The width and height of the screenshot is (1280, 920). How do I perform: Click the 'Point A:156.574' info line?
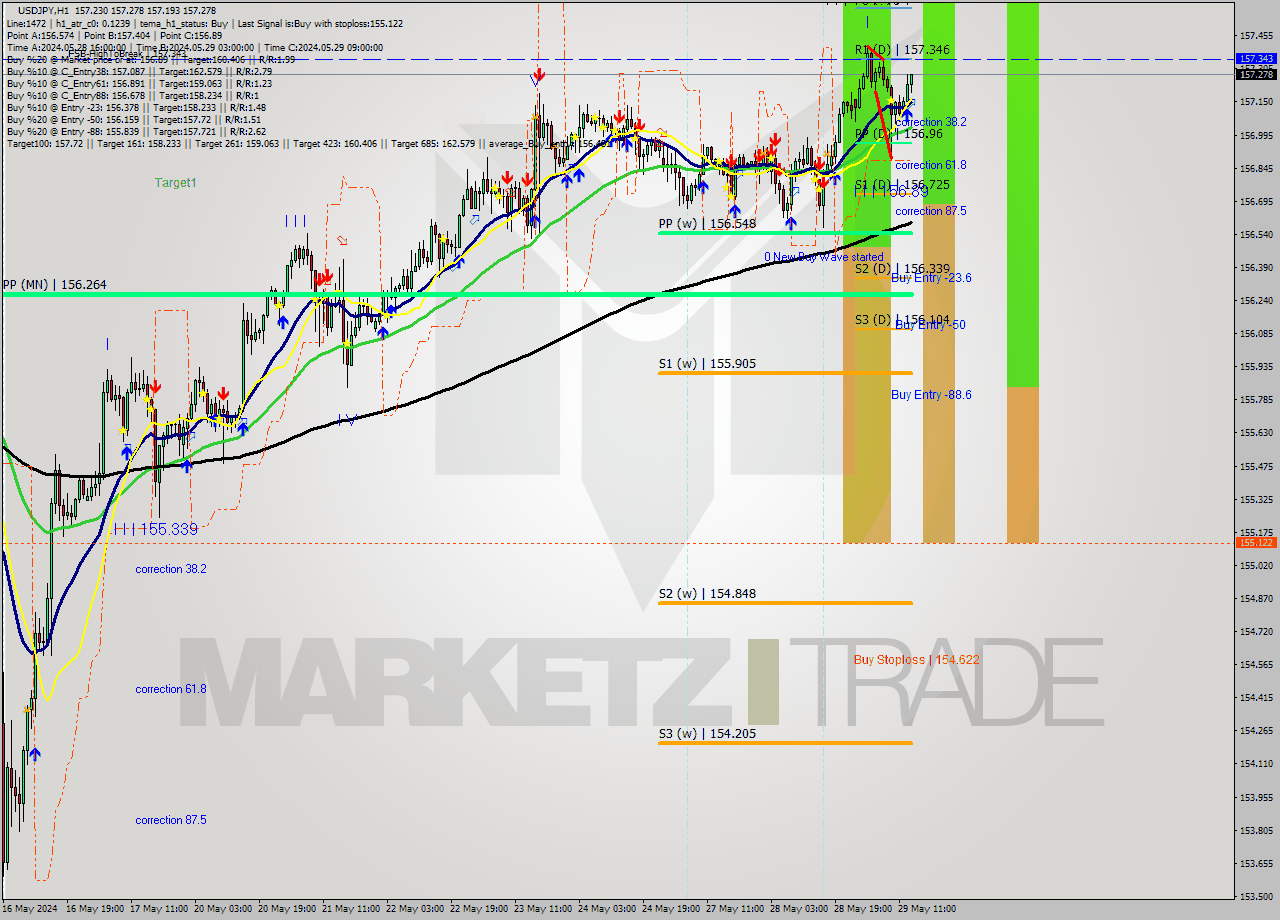(115, 35)
